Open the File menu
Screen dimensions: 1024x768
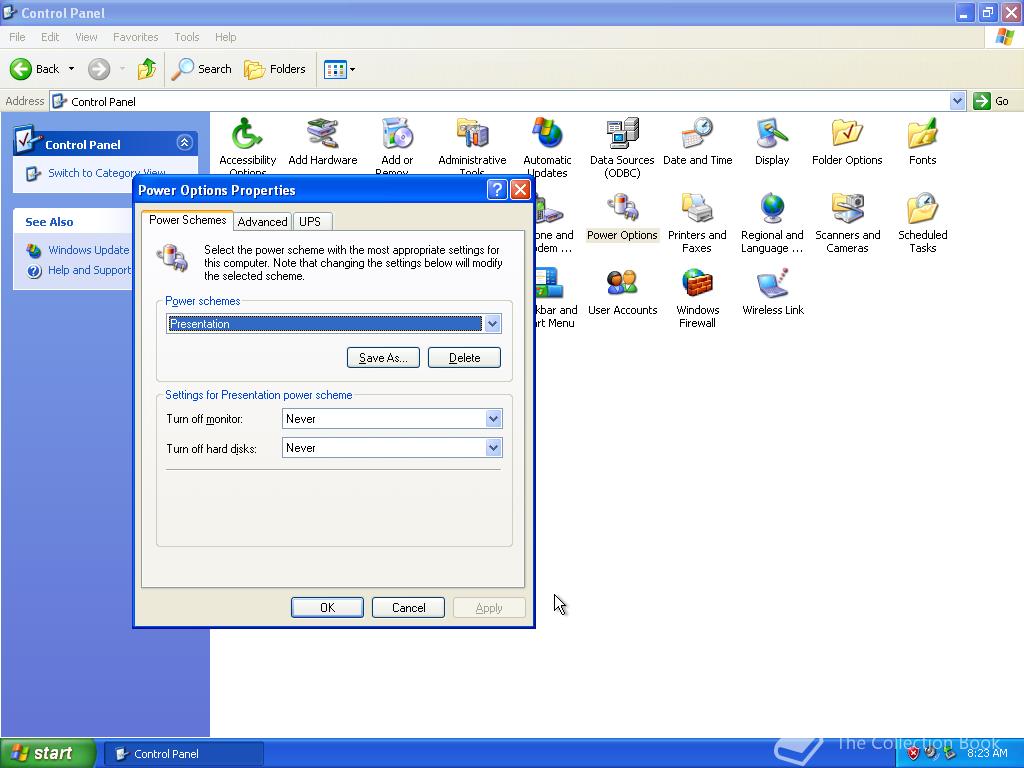(x=18, y=37)
